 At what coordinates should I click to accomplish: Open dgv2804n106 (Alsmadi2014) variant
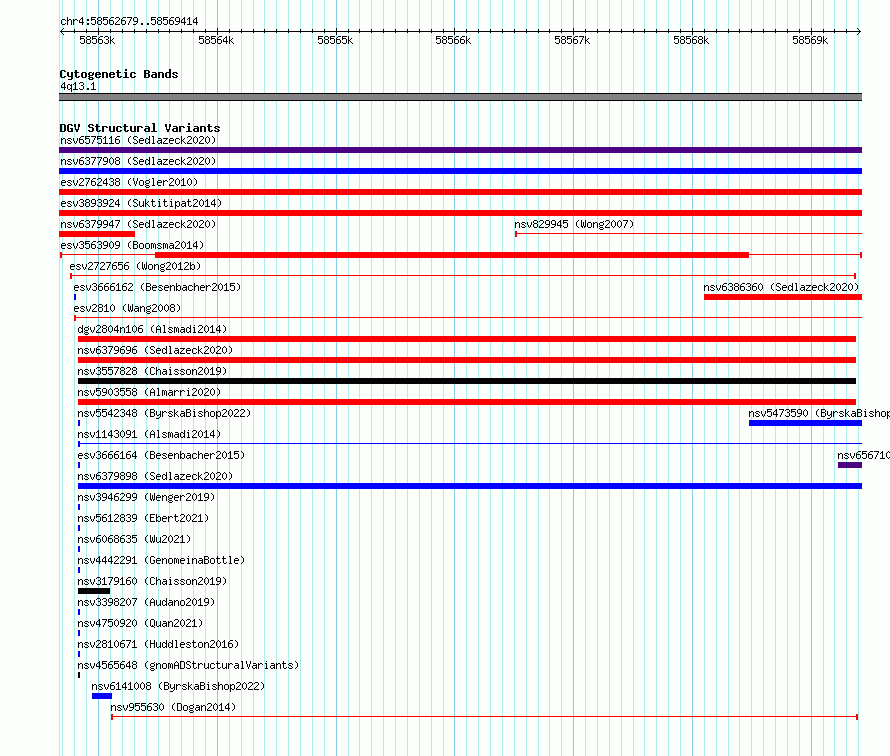pos(152,329)
